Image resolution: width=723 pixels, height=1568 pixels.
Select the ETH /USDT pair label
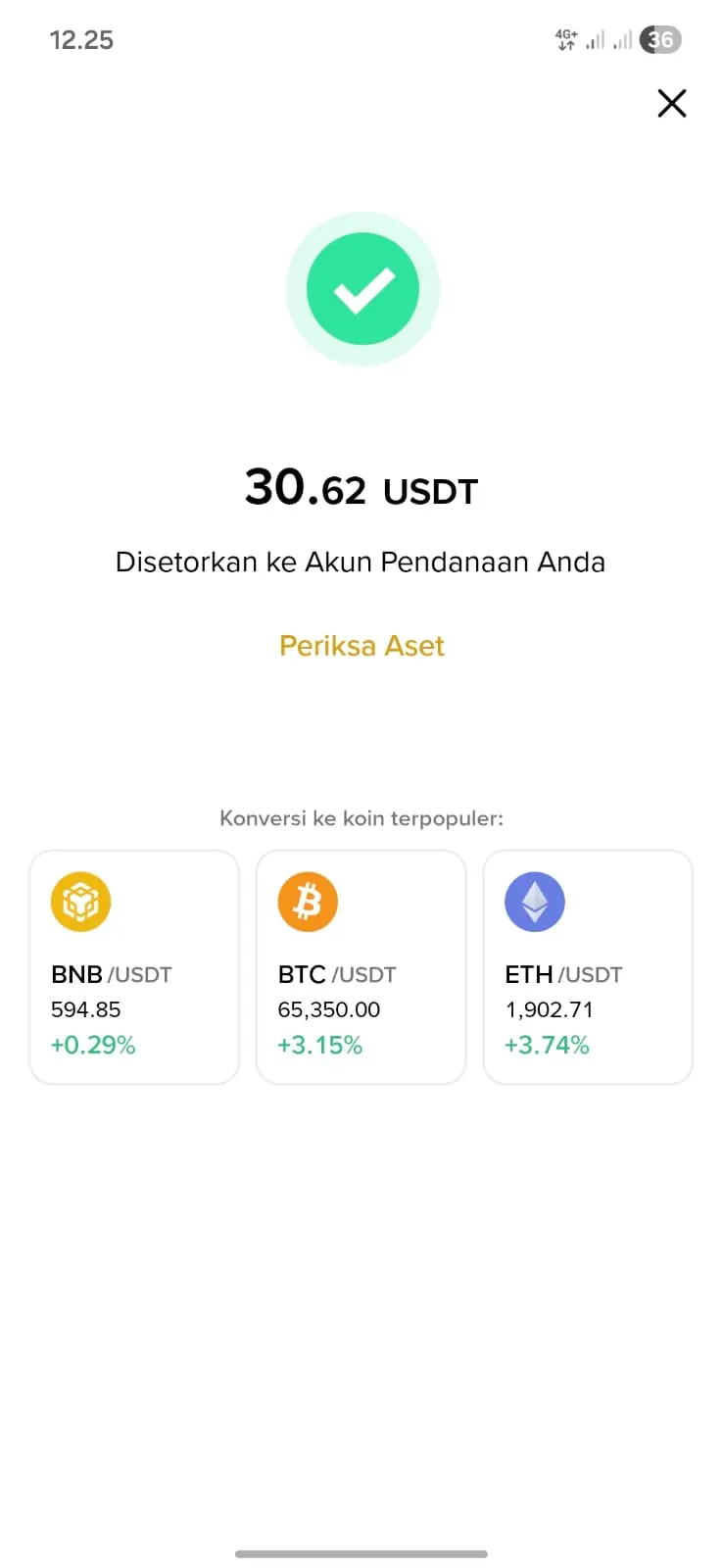(563, 975)
